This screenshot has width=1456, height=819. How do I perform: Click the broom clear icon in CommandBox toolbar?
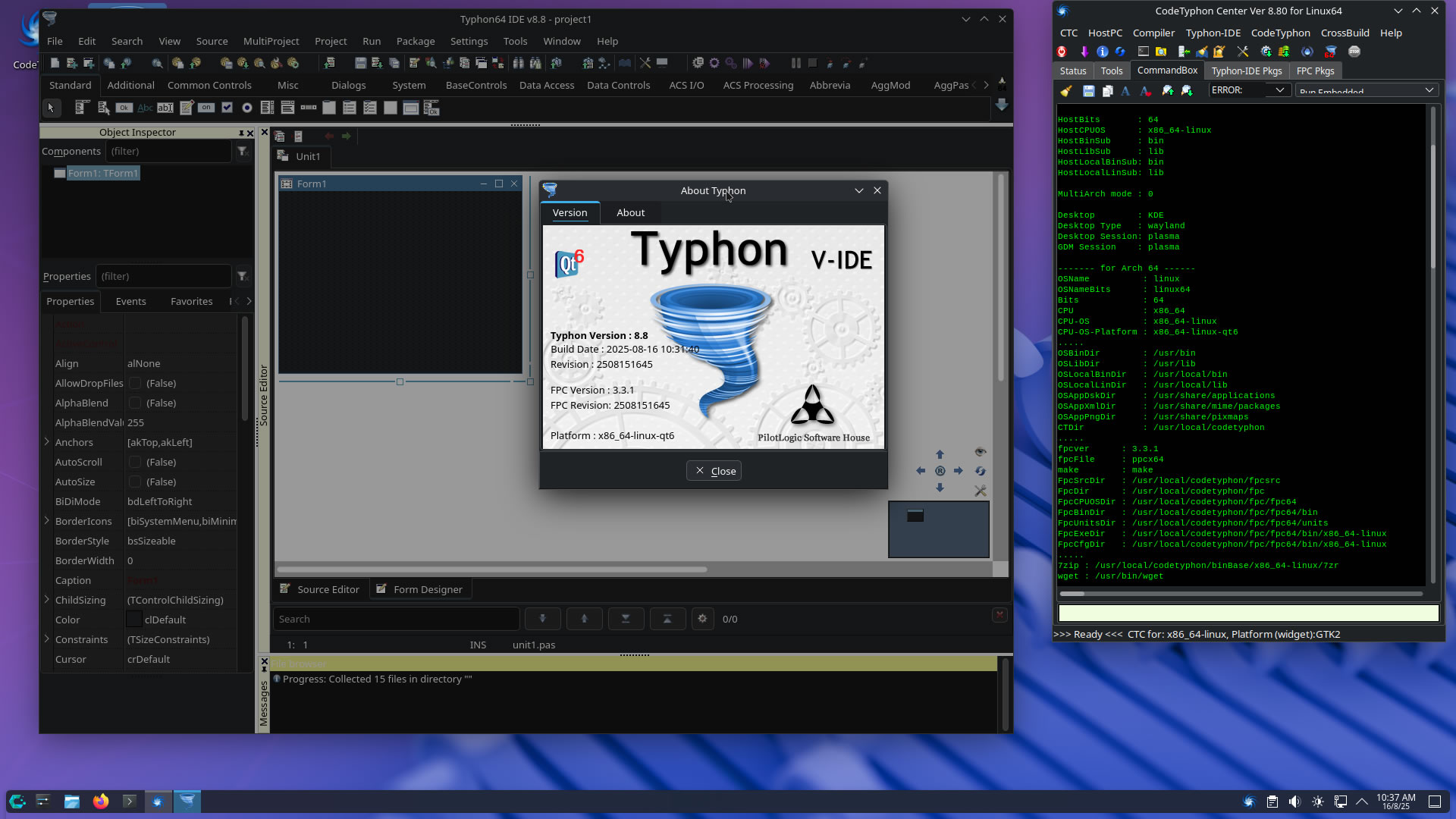[1066, 90]
